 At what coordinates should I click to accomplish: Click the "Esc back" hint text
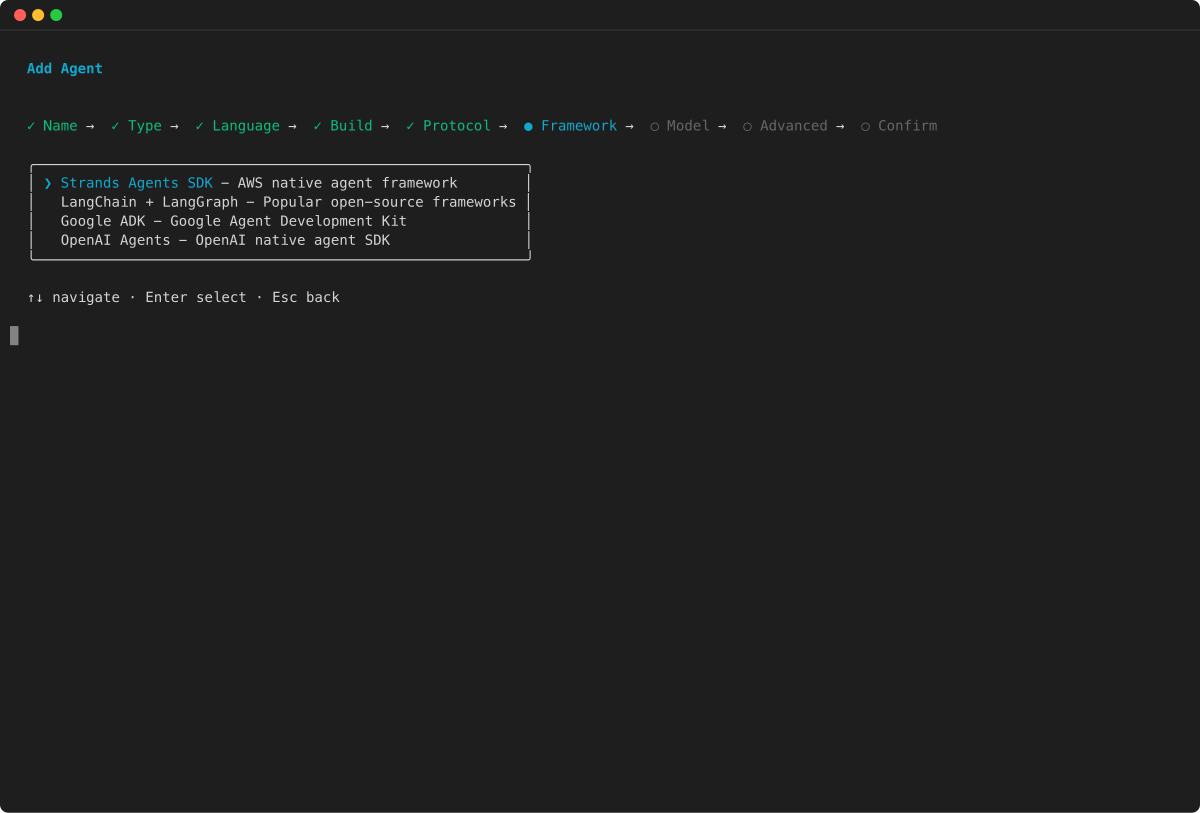[x=306, y=297]
